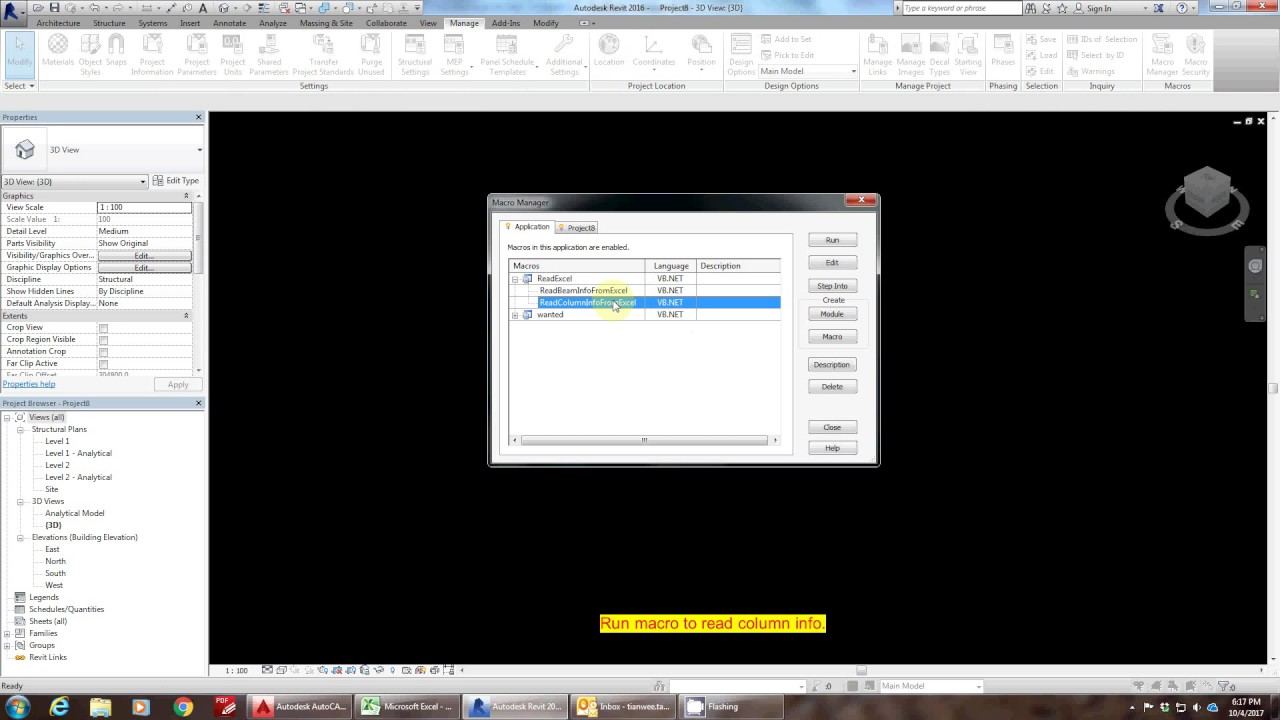This screenshot has width=1280, height=720.
Task: Click Close button in Macro Manager
Action: pos(832,427)
